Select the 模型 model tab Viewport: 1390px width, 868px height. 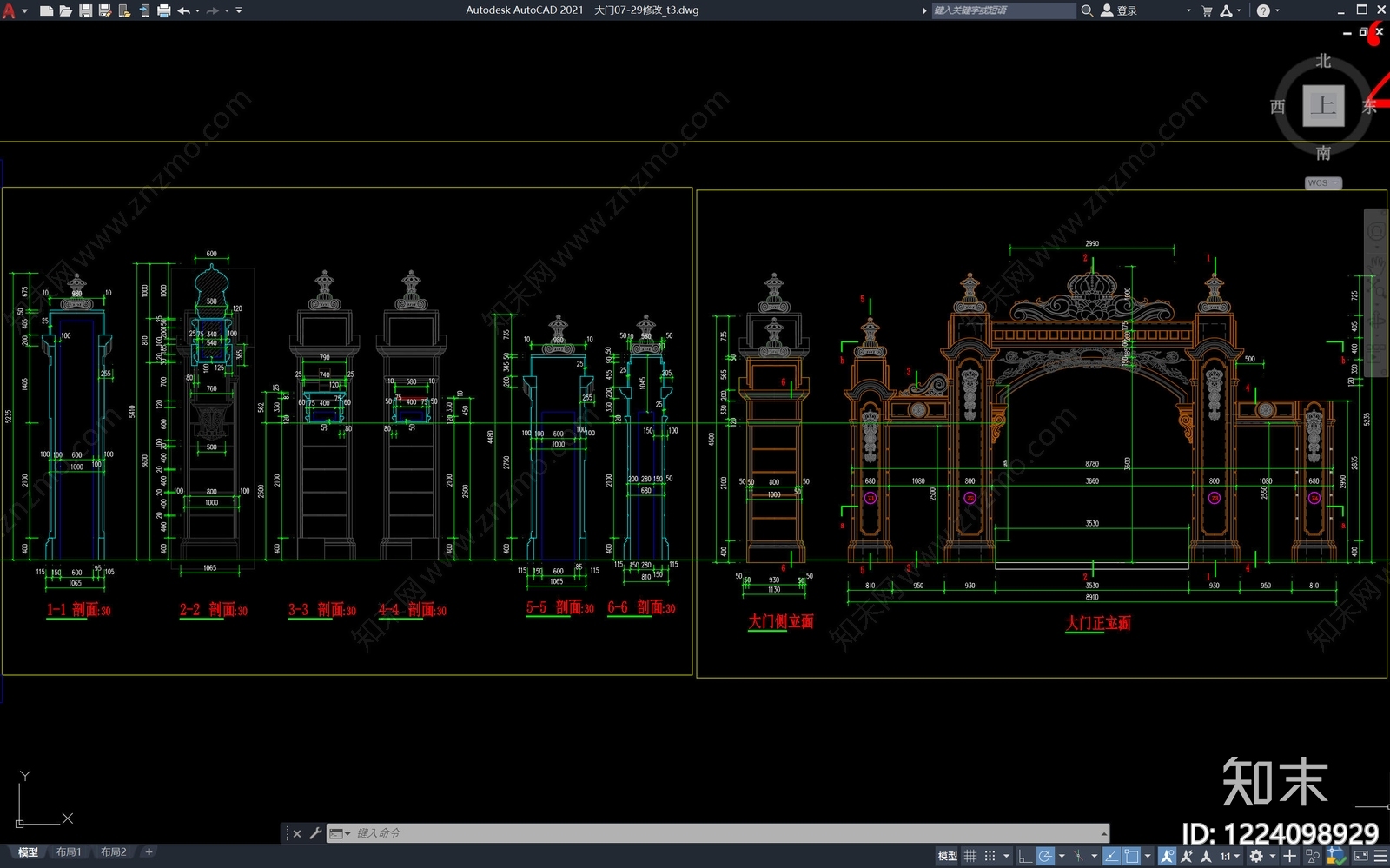(28, 852)
